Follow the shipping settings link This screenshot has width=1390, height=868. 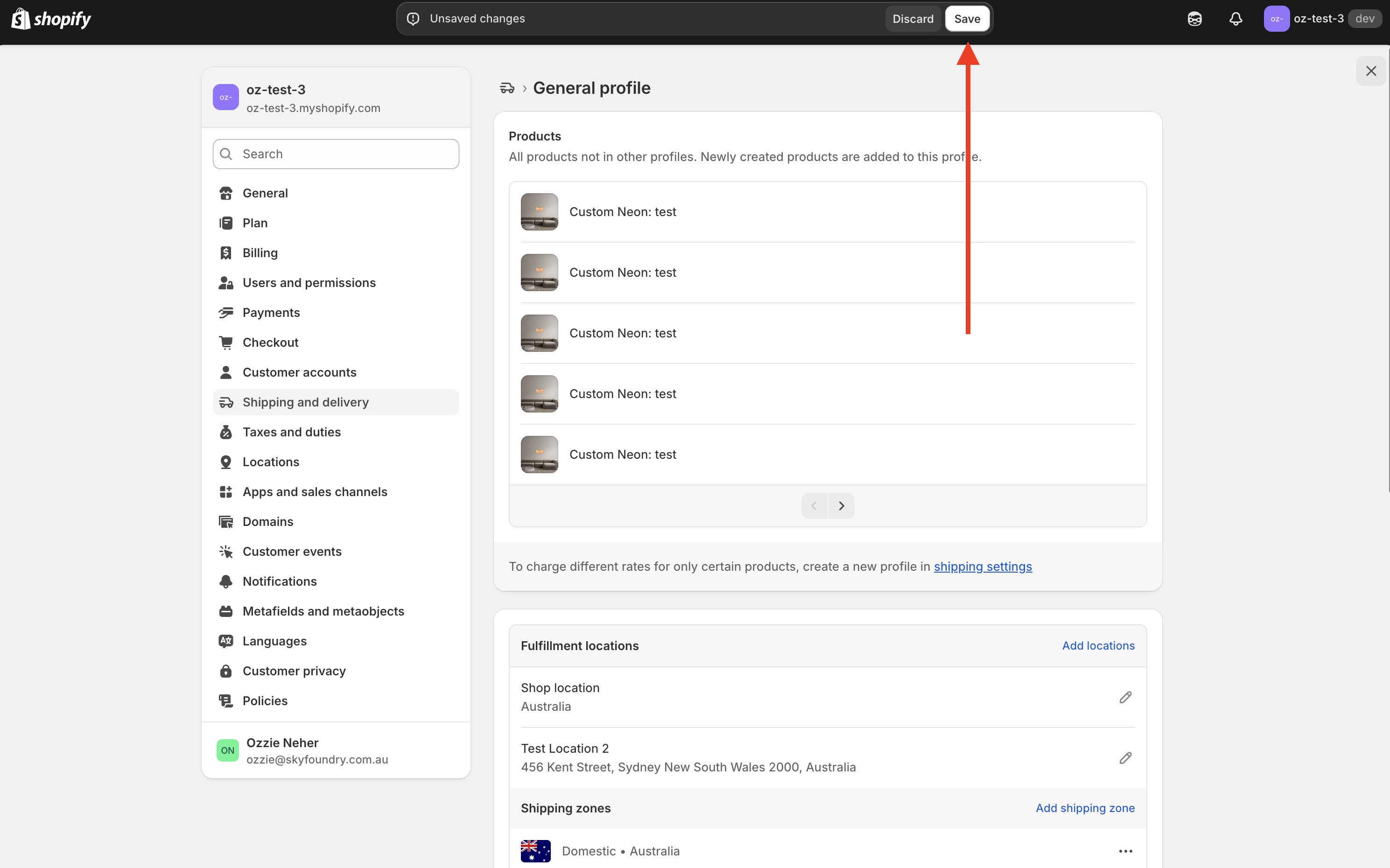983,567
